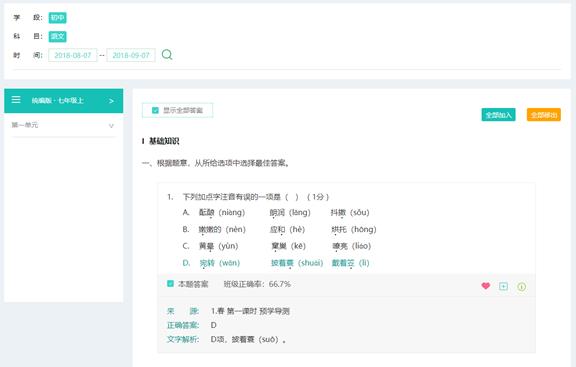Toggle the 本题答案 checkbox
The image size is (576, 367).
(170, 284)
